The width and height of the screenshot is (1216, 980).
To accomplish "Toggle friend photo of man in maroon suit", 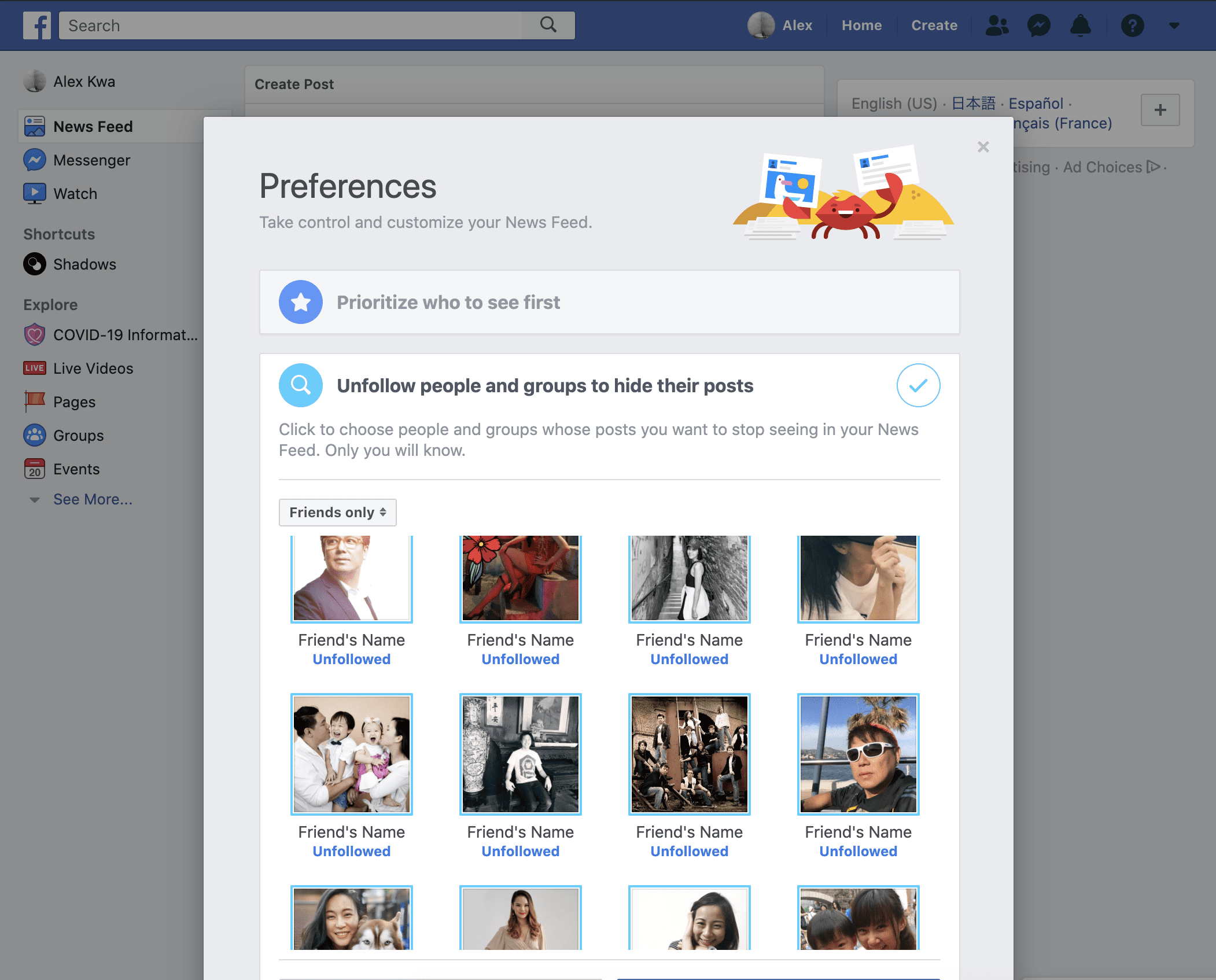I will [x=352, y=578].
